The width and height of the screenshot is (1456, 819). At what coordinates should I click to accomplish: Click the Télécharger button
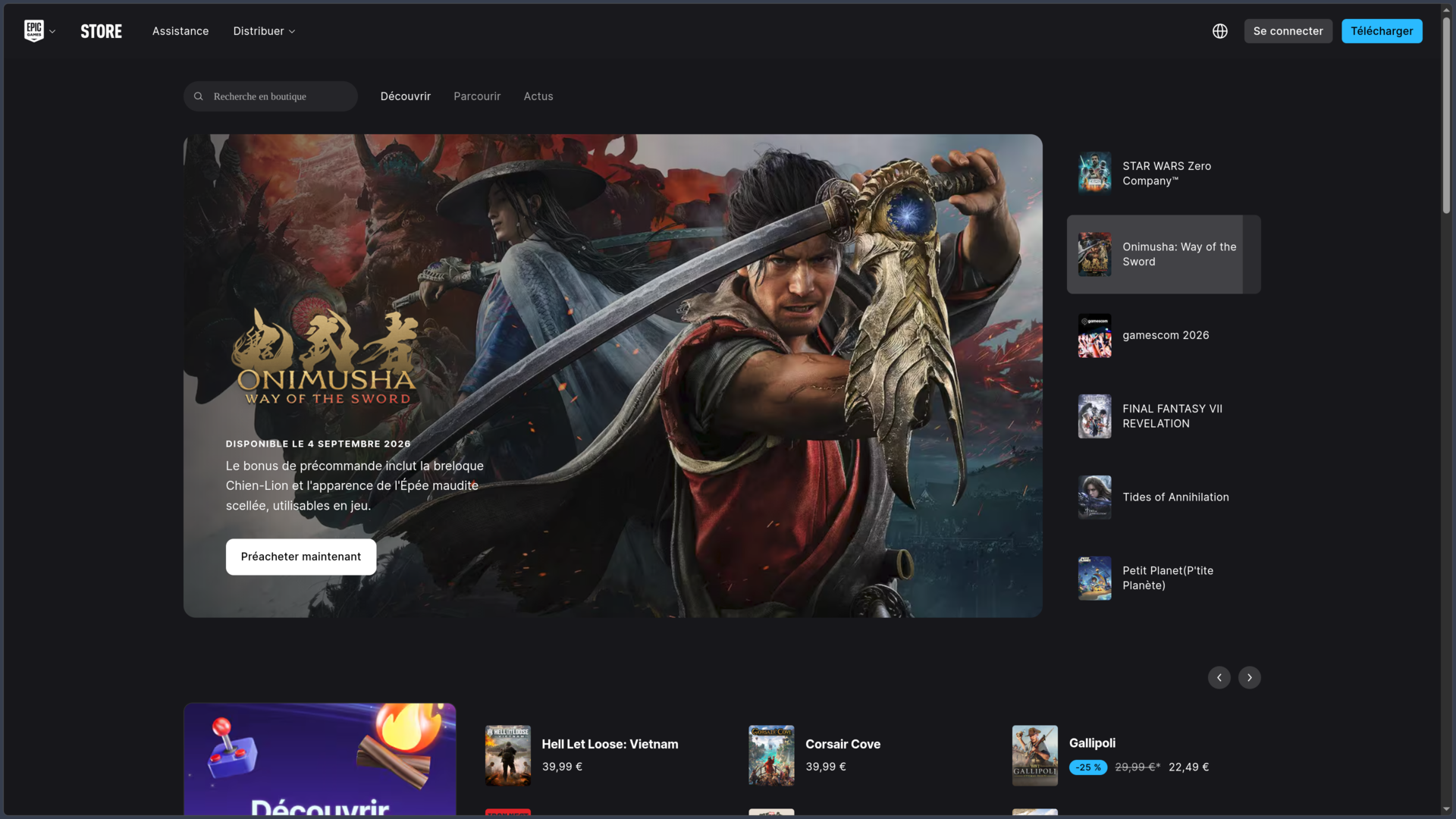1382,31
